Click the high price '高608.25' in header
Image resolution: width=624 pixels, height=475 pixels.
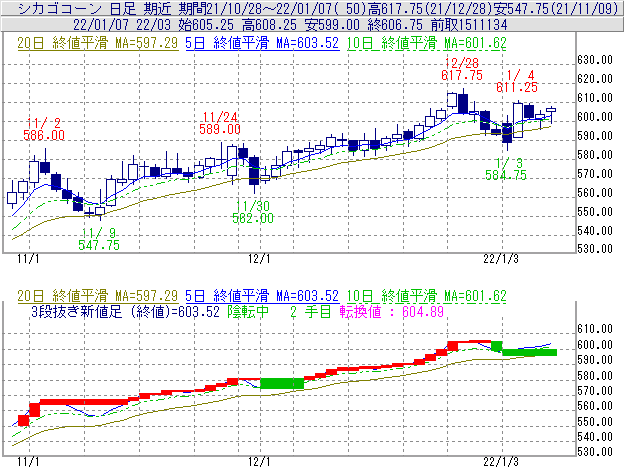tap(269, 25)
